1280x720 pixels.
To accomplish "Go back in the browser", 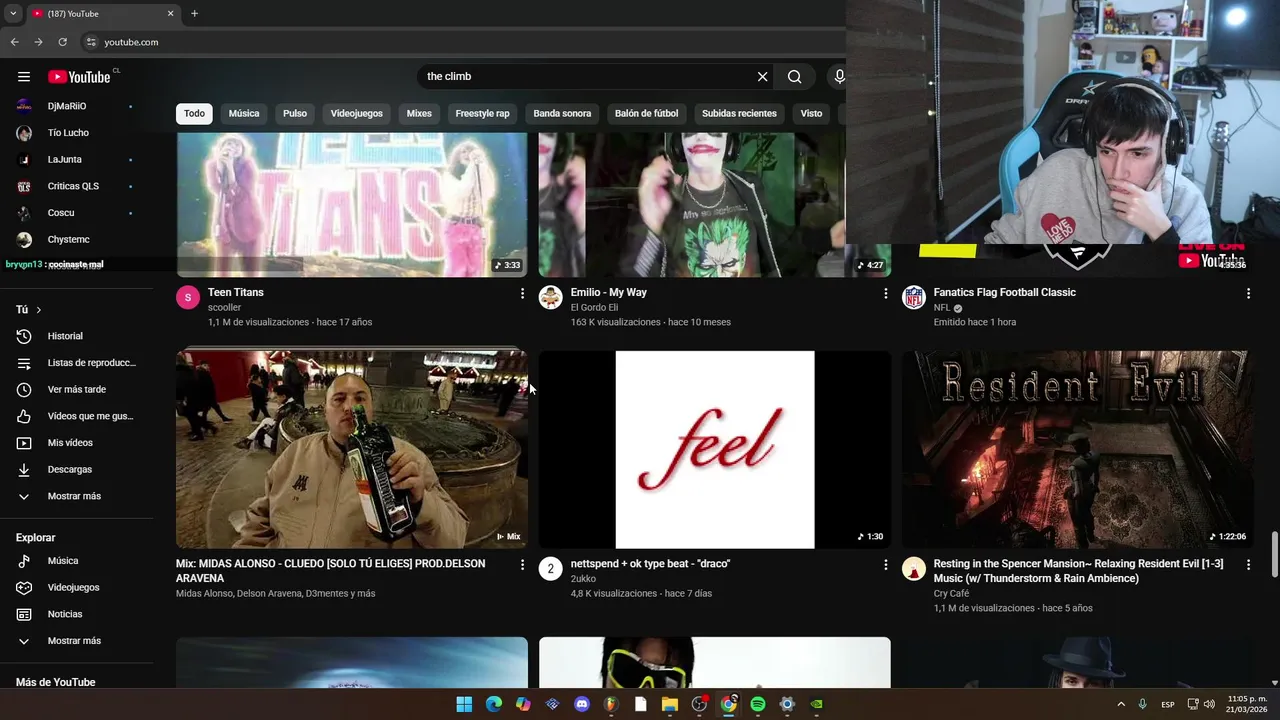I will (14, 42).
